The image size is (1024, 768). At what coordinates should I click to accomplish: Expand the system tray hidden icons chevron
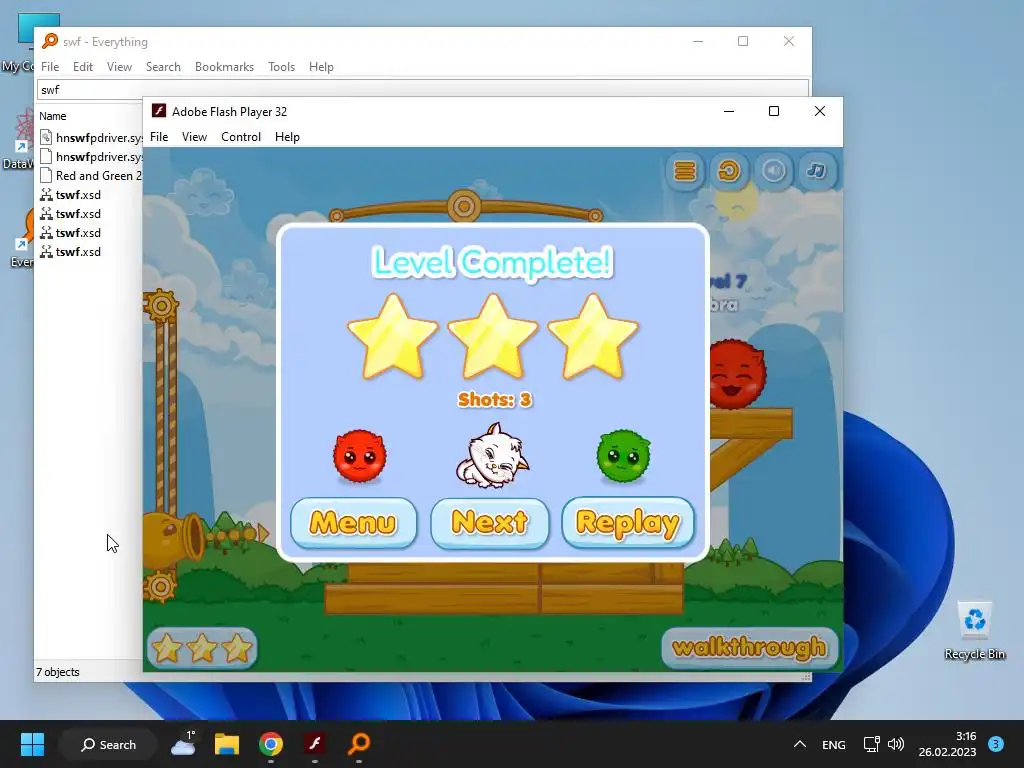799,744
